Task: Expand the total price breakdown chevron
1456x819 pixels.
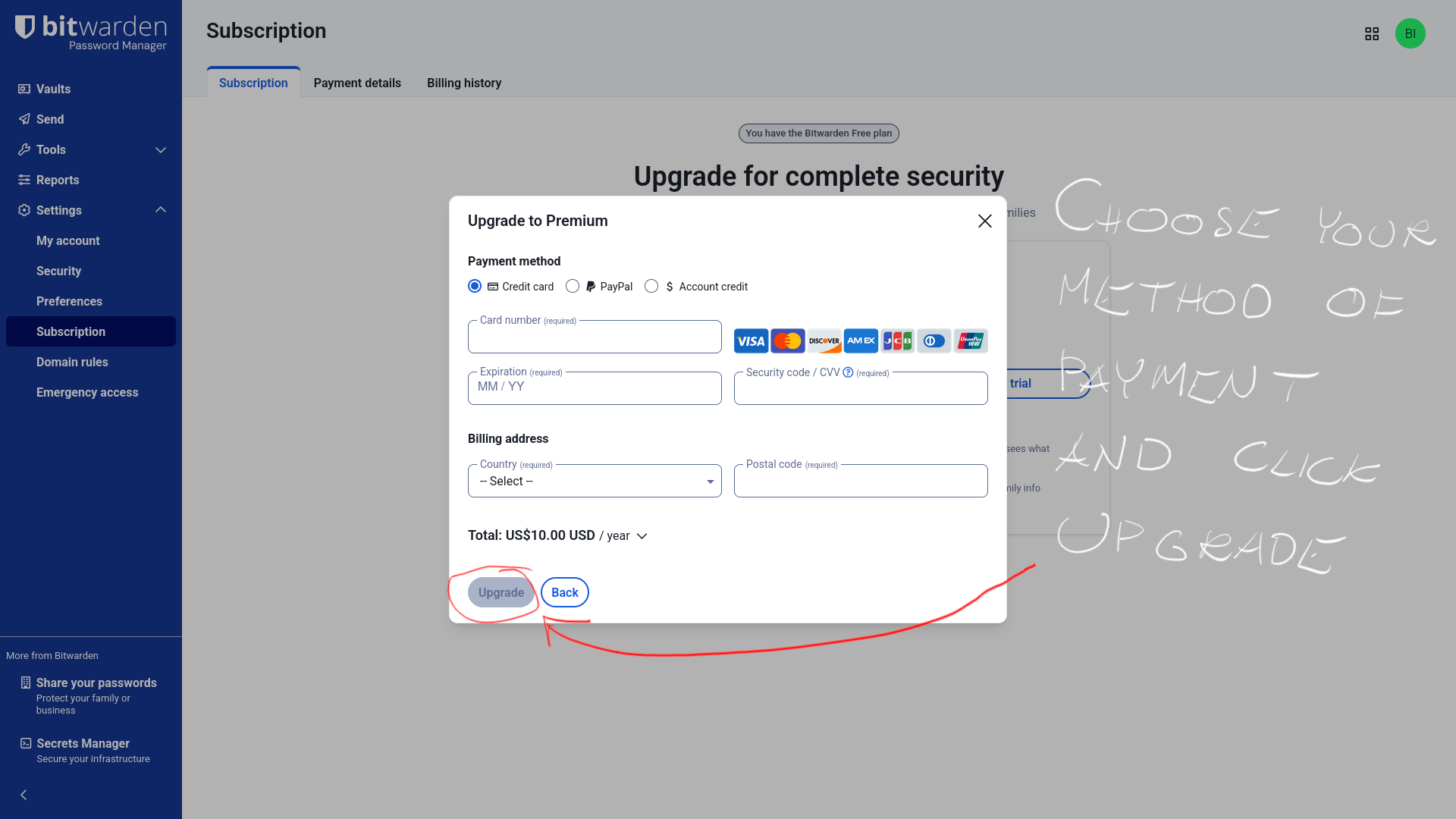Action: pyautogui.click(x=642, y=536)
